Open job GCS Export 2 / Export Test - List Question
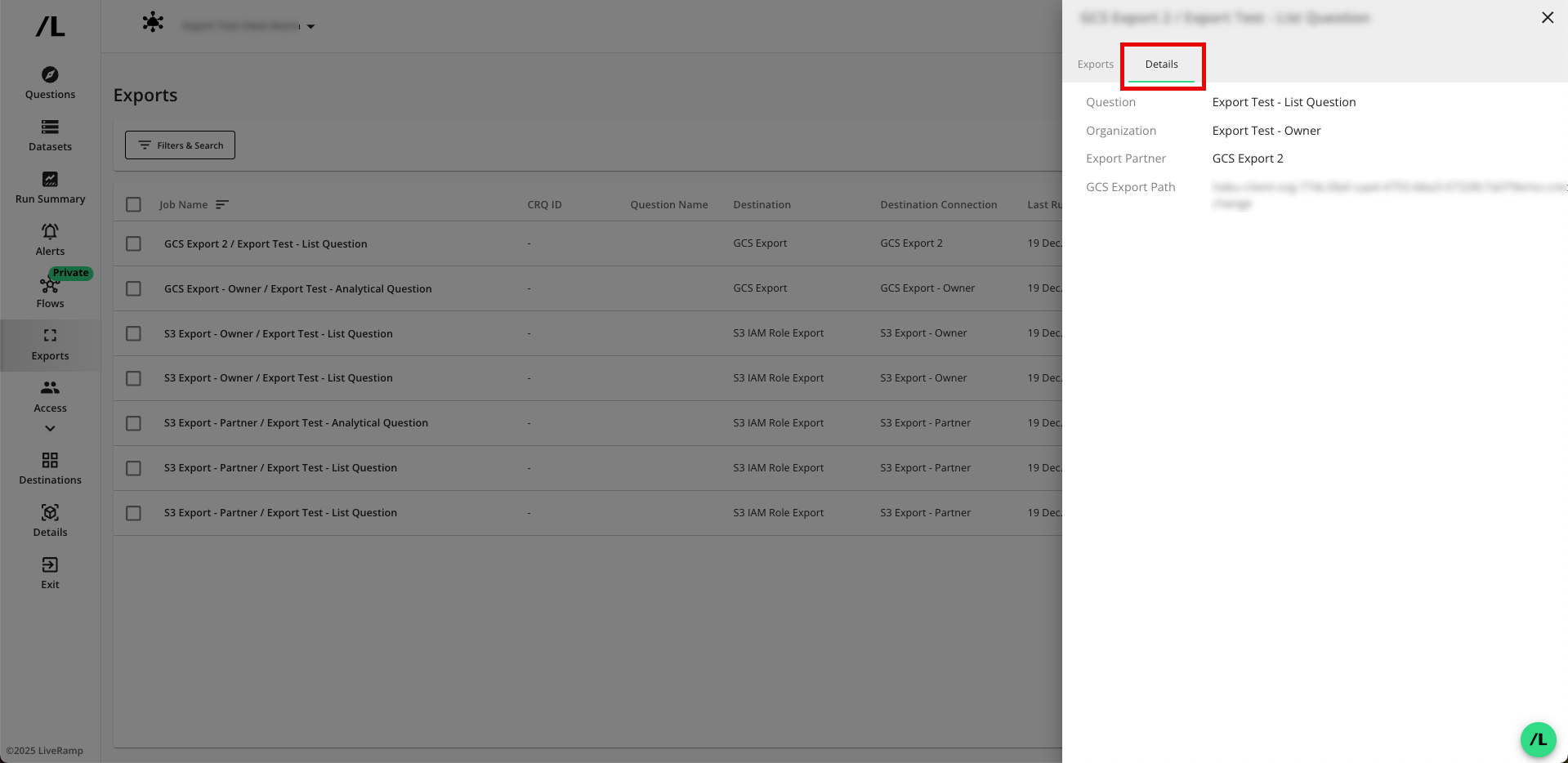This screenshot has height=763, width=1568. (x=266, y=243)
